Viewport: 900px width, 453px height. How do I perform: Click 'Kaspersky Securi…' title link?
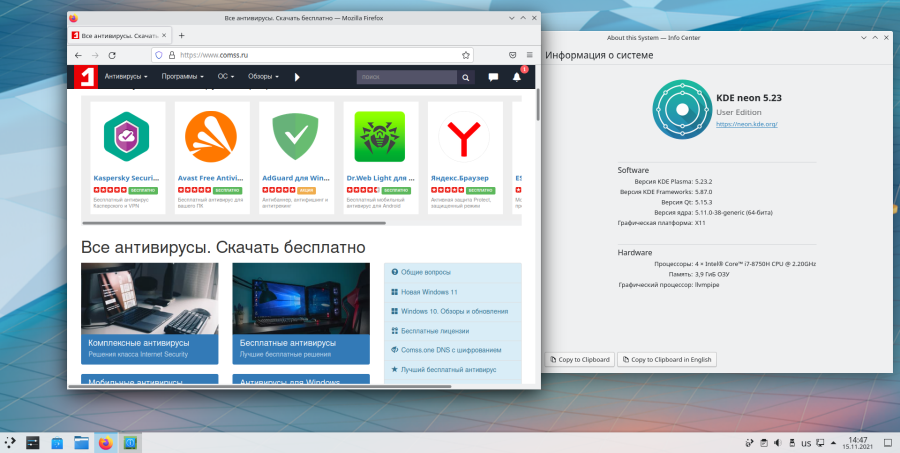[x=126, y=178]
